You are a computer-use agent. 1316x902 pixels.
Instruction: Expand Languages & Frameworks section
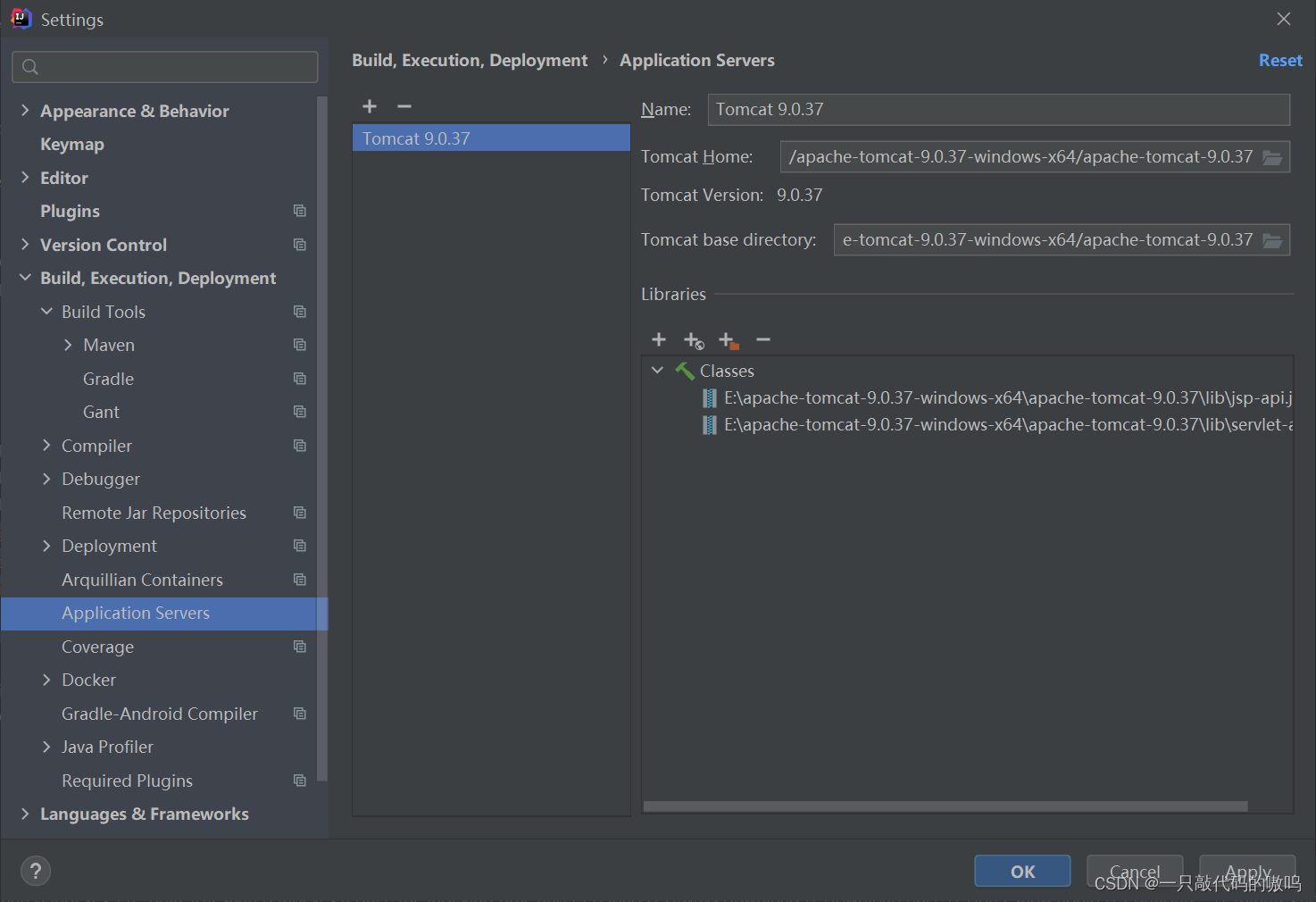[25, 814]
